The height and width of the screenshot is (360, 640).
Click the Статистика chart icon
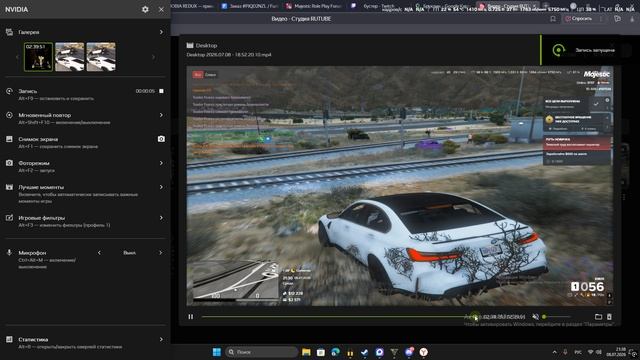pos(9,339)
